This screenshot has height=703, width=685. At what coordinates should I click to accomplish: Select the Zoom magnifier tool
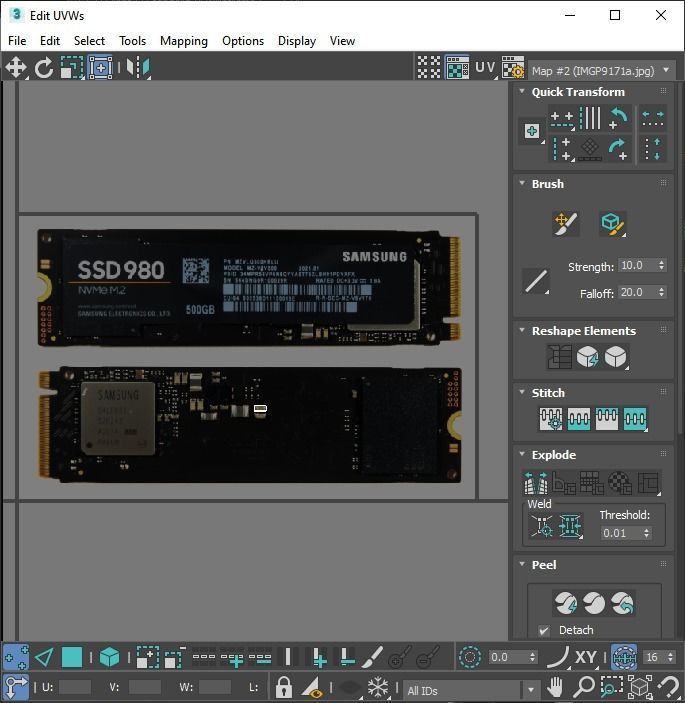click(584, 687)
